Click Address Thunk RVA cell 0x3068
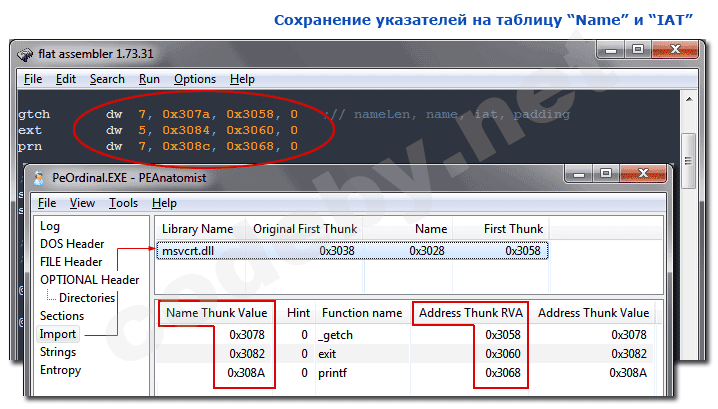The image size is (718, 409). point(503,373)
